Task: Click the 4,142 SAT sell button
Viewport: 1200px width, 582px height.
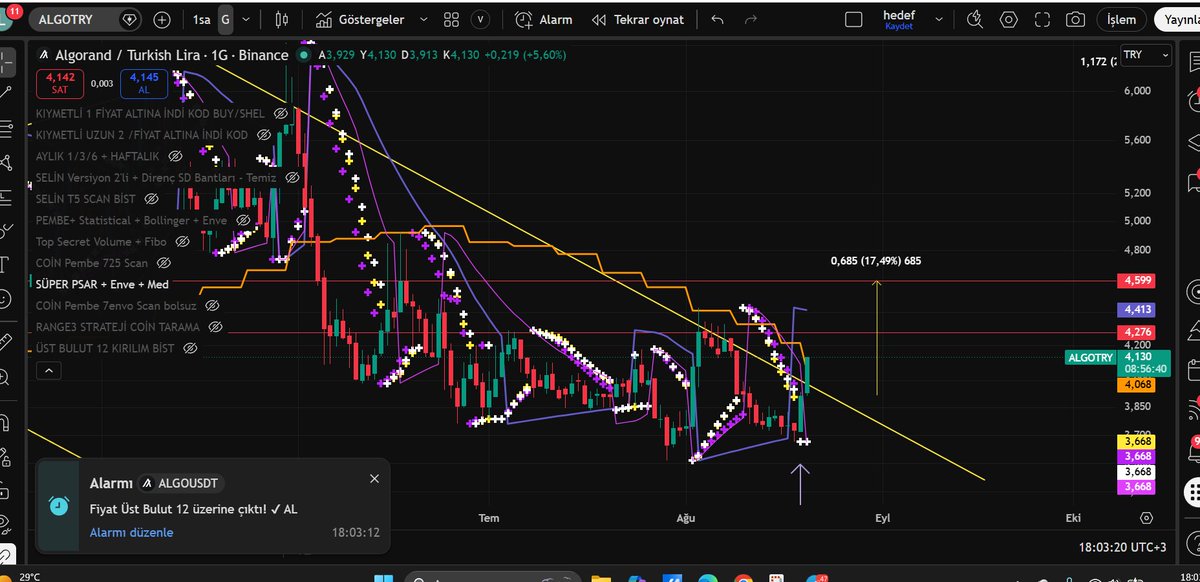Action: 60,83
